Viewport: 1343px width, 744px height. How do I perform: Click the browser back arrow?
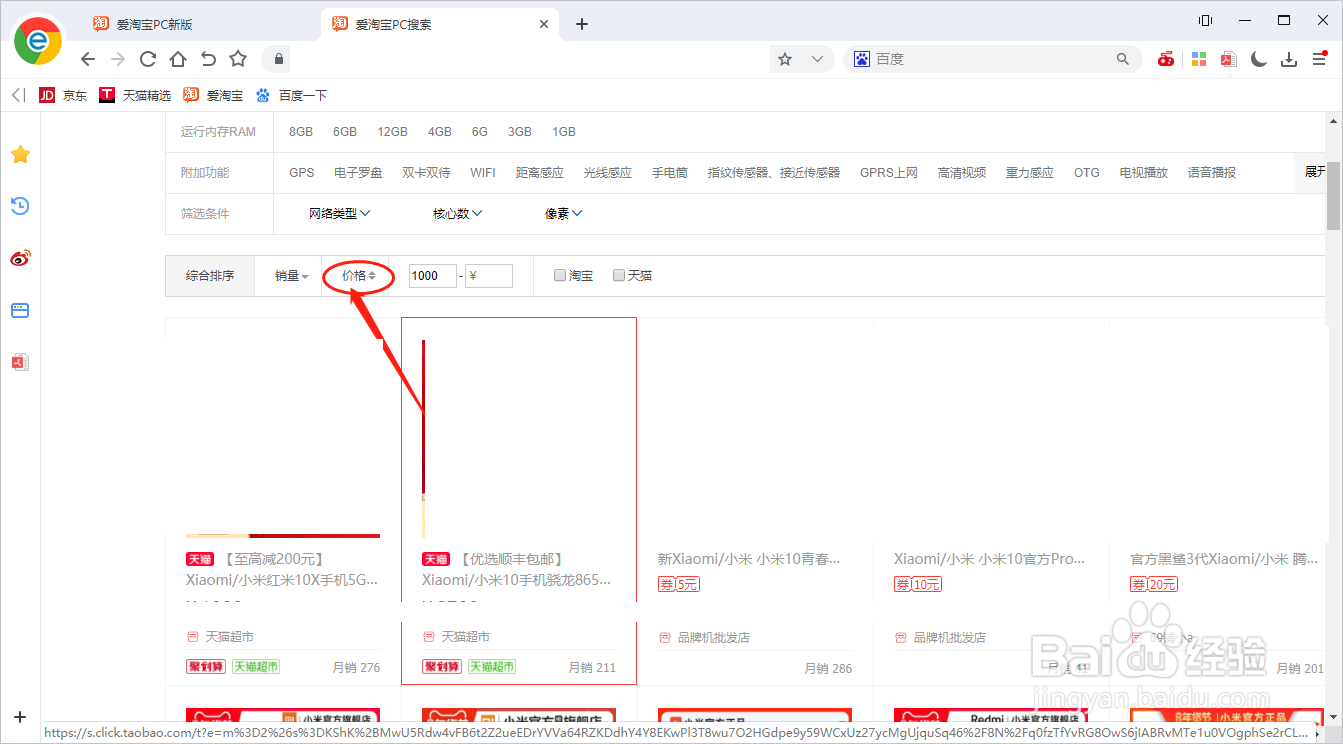pos(88,59)
